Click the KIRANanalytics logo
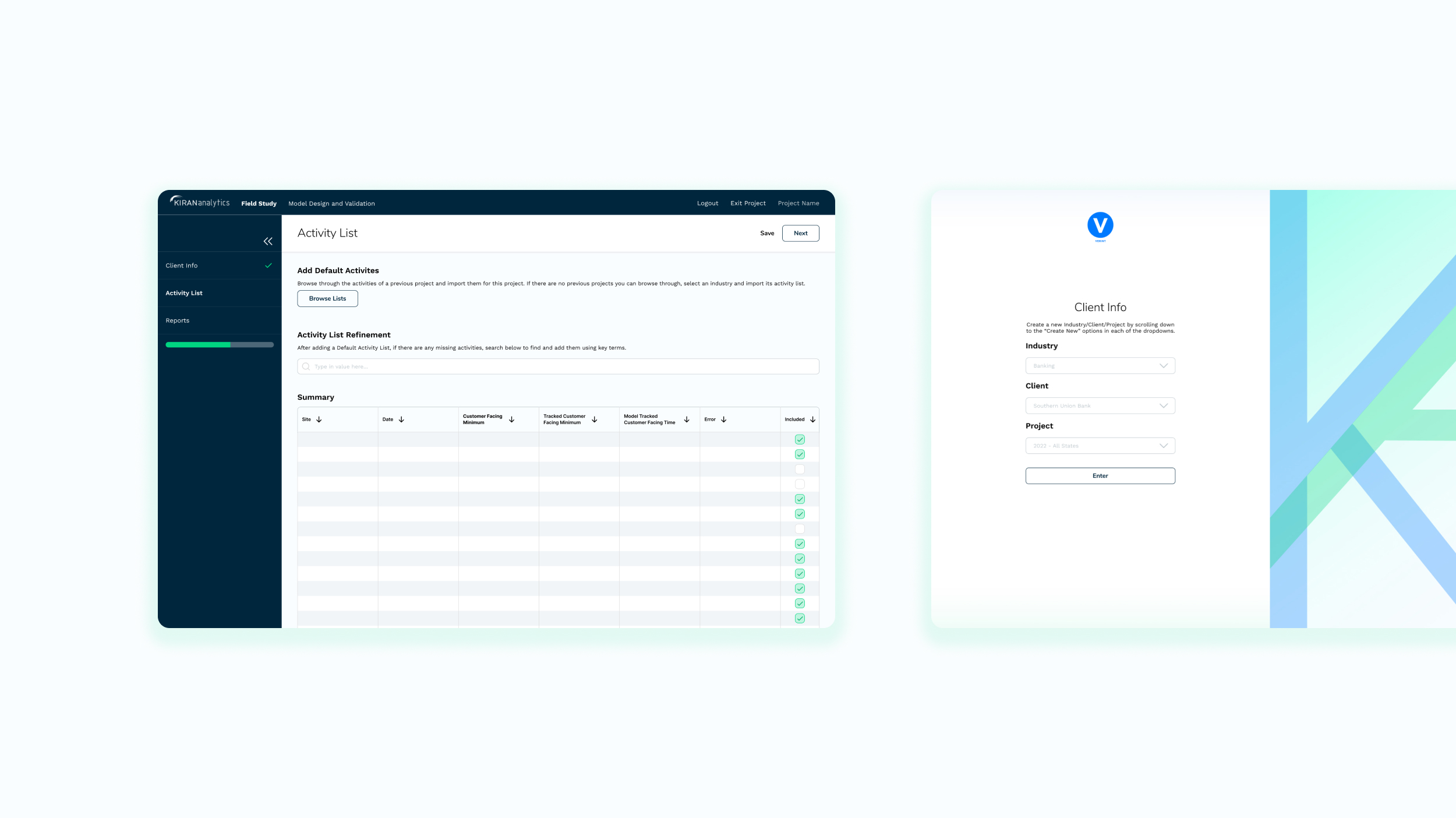The width and height of the screenshot is (1456, 818). (200, 202)
